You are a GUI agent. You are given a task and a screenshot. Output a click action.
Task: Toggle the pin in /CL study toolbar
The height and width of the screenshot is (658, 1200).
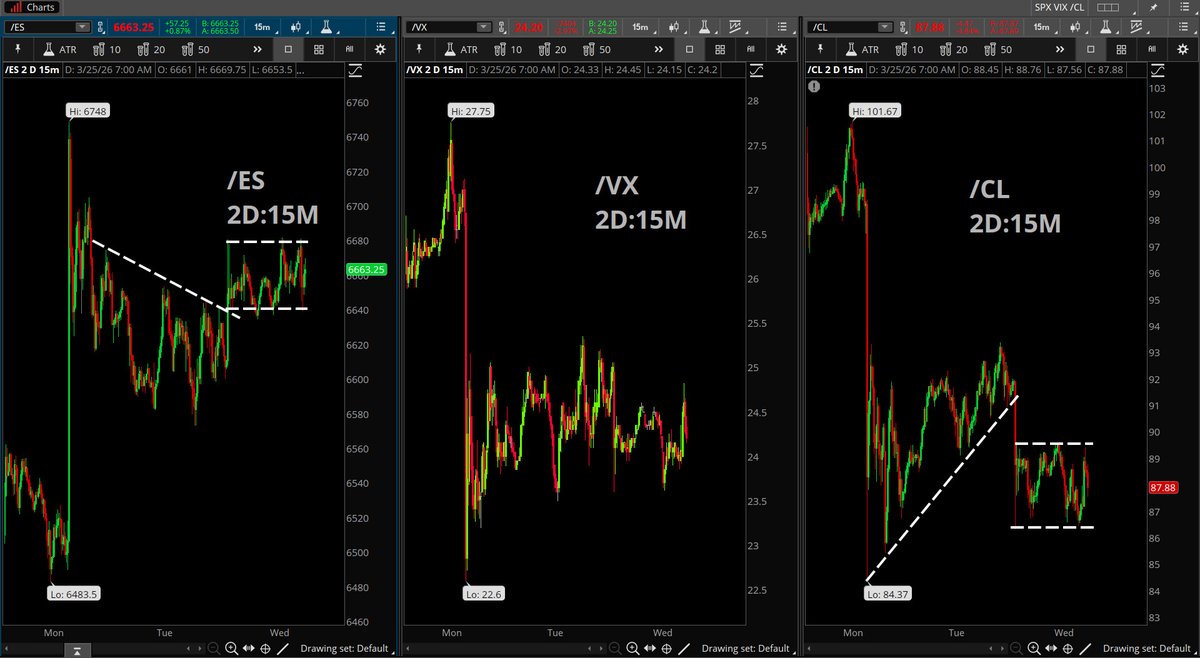click(x=820, y=49)
